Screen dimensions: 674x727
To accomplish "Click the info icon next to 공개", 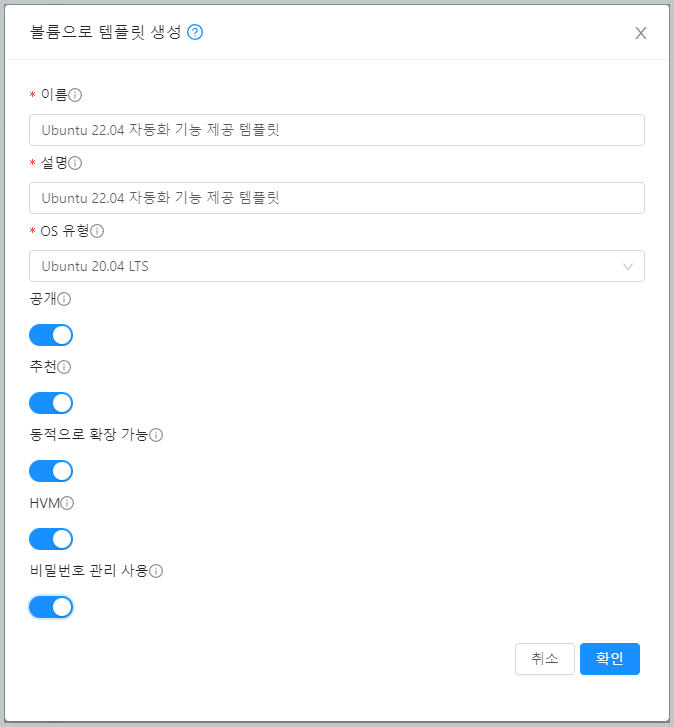I will pos(64,299).
